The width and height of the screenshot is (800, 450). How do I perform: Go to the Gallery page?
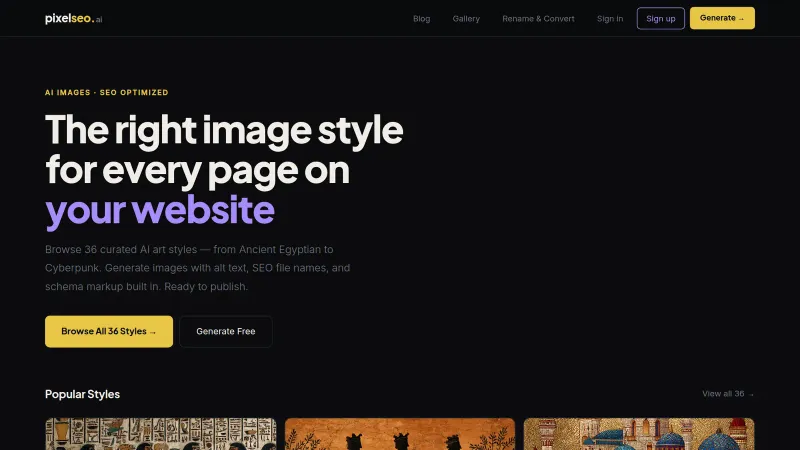click(466, 18)
